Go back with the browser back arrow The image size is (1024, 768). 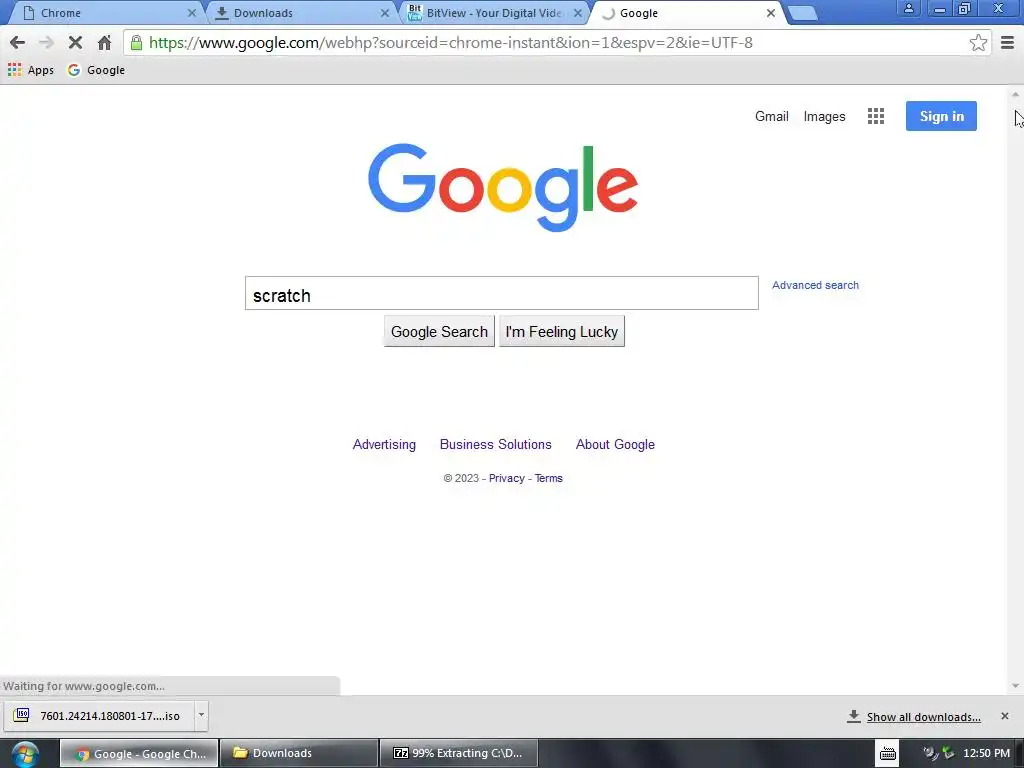pyautogui.click(x=18, y=43)
